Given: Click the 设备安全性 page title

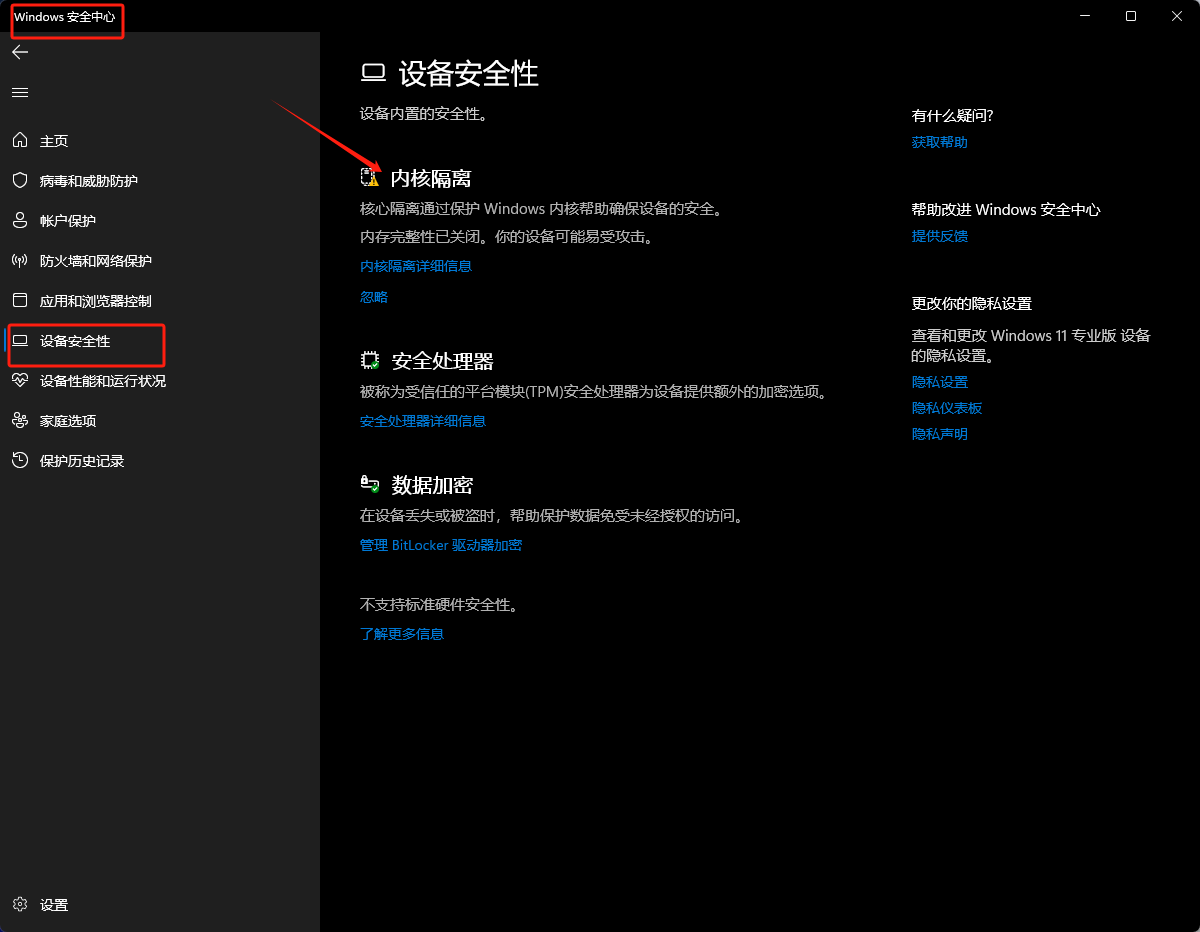Looking at the screenshot, I should pyautogui.click(x=469, y=73).
